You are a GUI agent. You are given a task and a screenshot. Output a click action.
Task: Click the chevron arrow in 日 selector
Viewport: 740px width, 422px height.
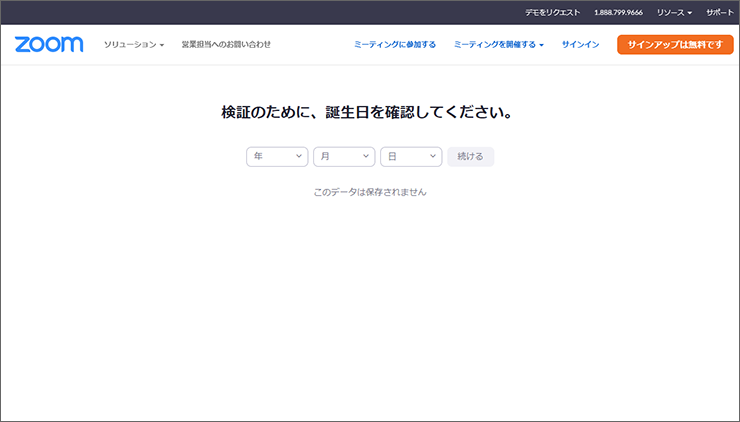click(x=432, y=157)
